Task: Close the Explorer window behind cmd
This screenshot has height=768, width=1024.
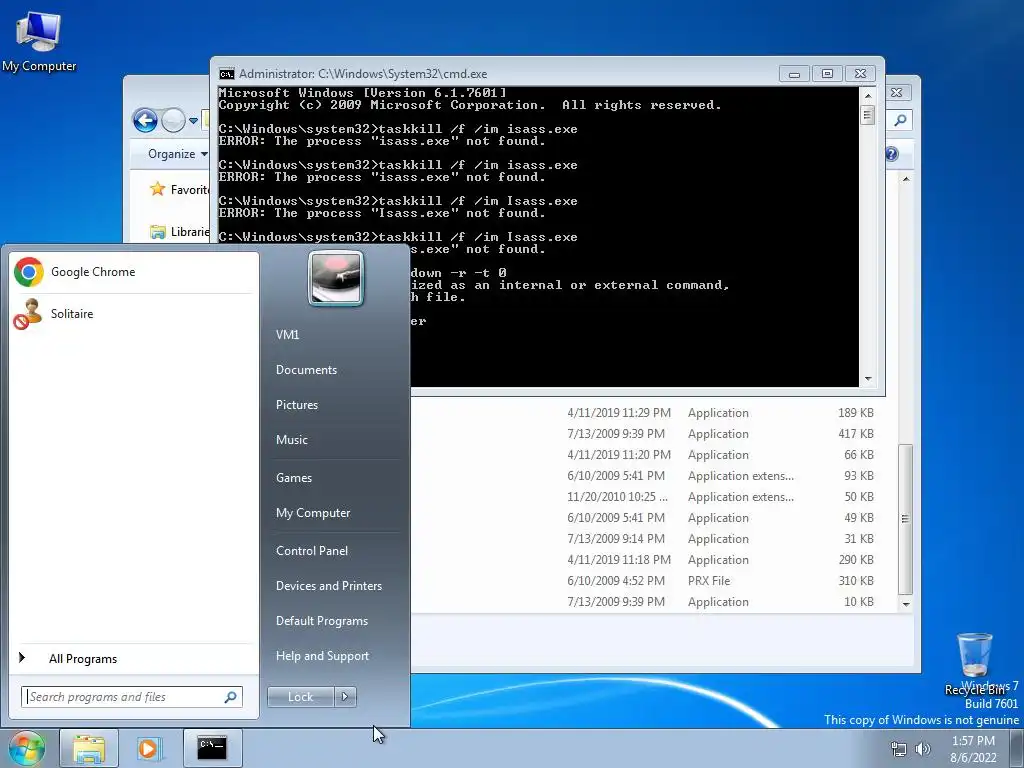Action: coord(898,93)
